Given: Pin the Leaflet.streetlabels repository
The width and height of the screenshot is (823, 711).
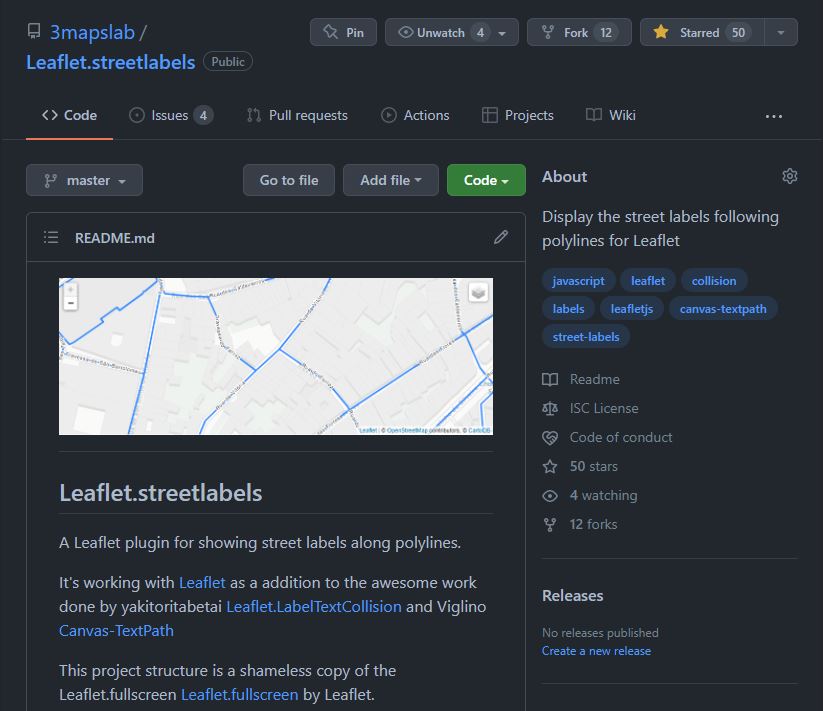Looking at the screenshot, I should [343, 31].
